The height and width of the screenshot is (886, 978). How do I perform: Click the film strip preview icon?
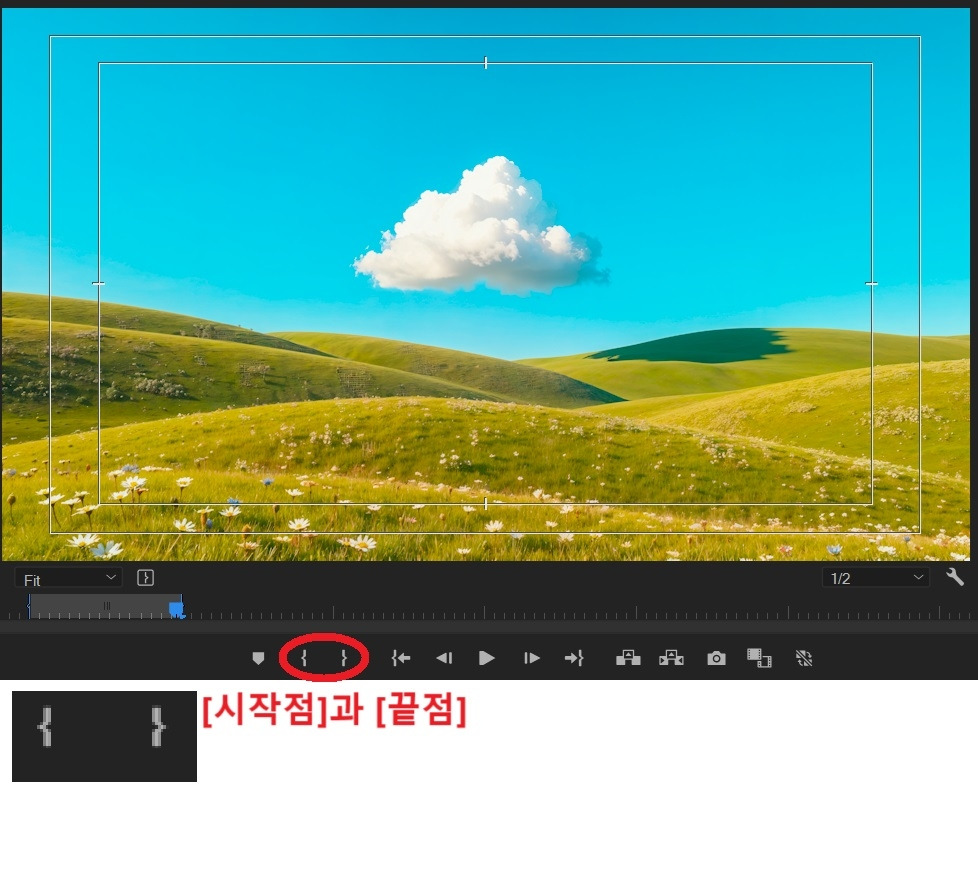pyautogui.click(x=759, y=658)
